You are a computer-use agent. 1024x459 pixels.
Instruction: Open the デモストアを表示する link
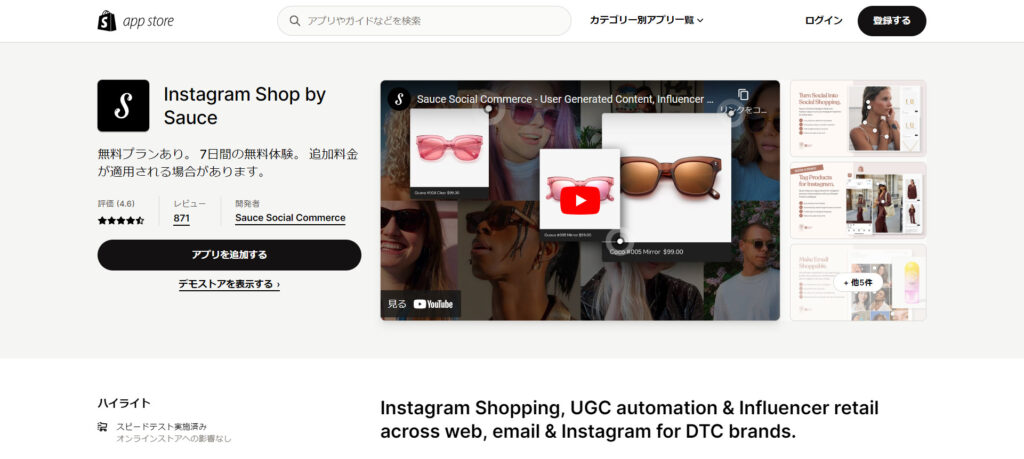[229, 284]
